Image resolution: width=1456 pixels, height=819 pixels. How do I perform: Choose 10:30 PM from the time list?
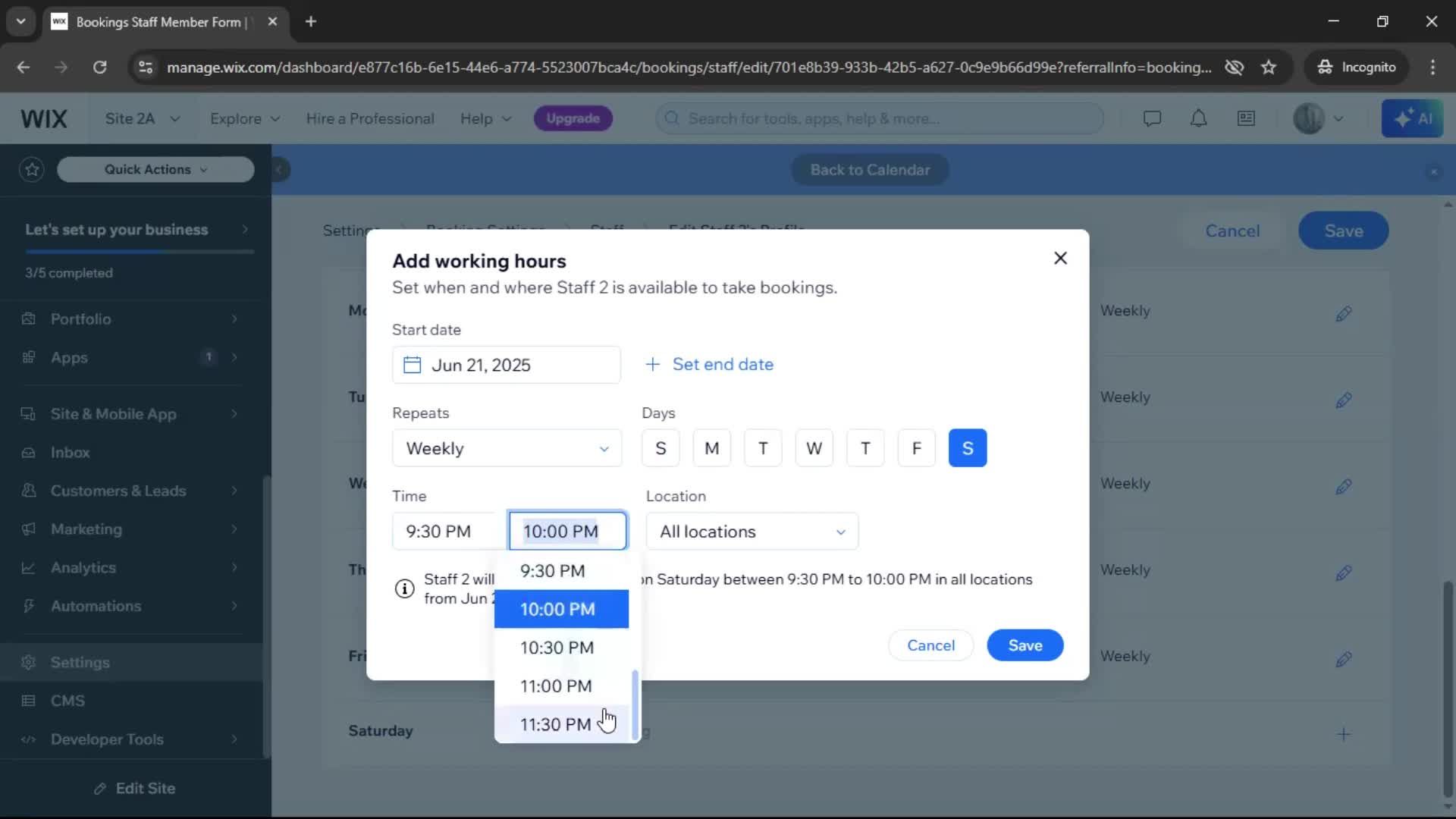pos(561,648)
